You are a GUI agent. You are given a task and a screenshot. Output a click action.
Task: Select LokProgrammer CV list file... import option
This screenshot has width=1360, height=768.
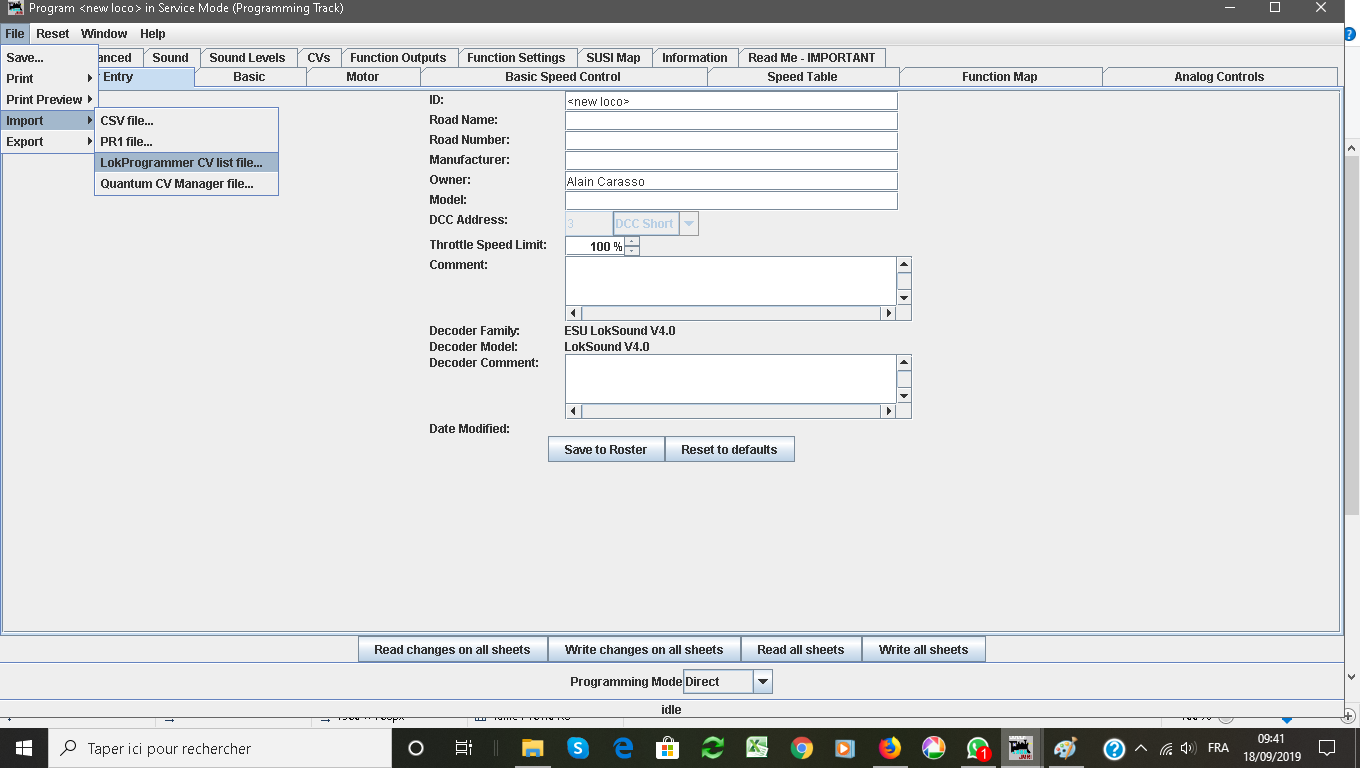186,162
